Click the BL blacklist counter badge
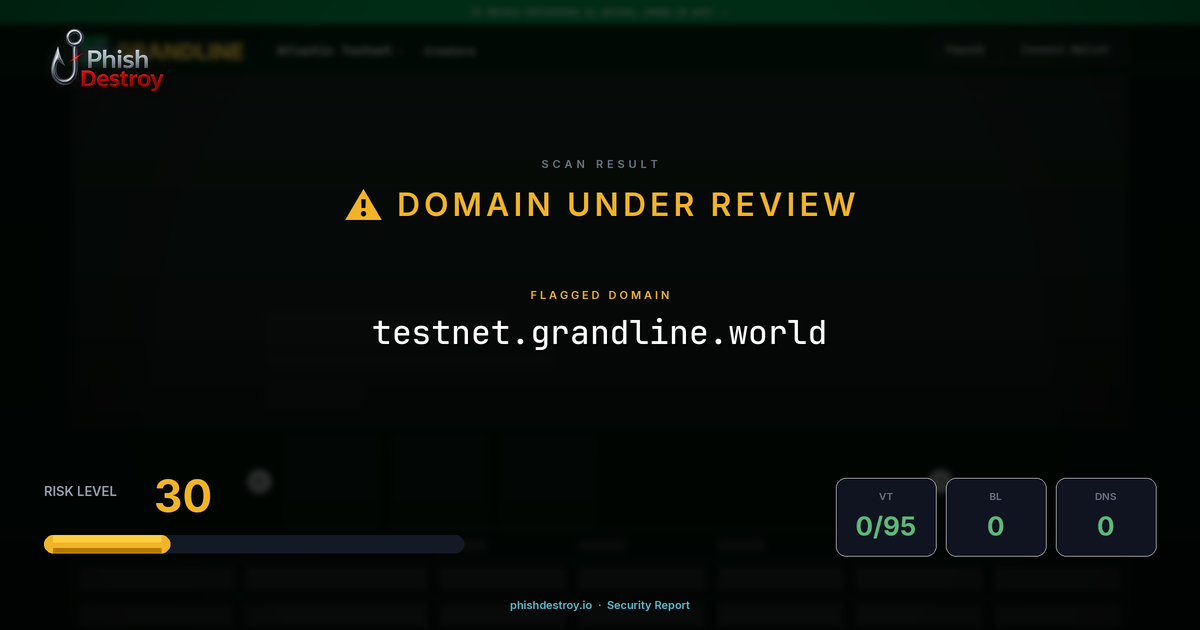 click(996, 517)
